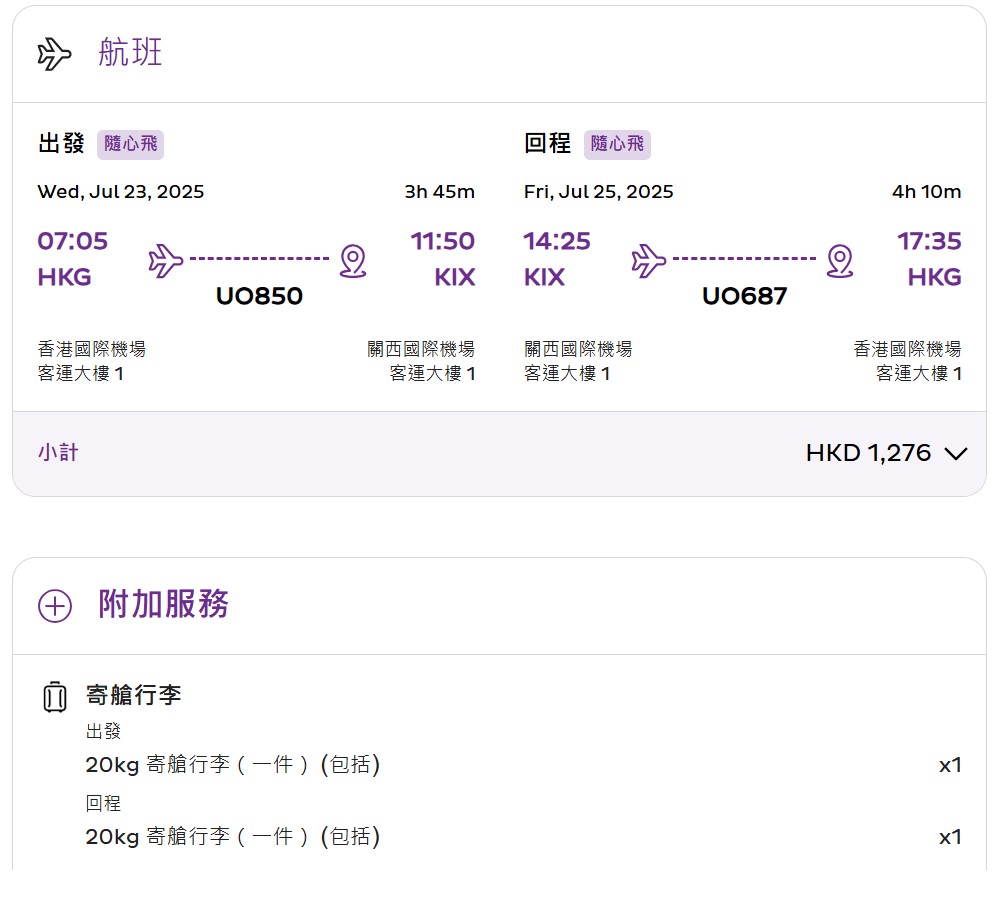Click the destination pin icon before 17:35 HKG
This screenshot has height=911, width=1001.
click(839, 260)
